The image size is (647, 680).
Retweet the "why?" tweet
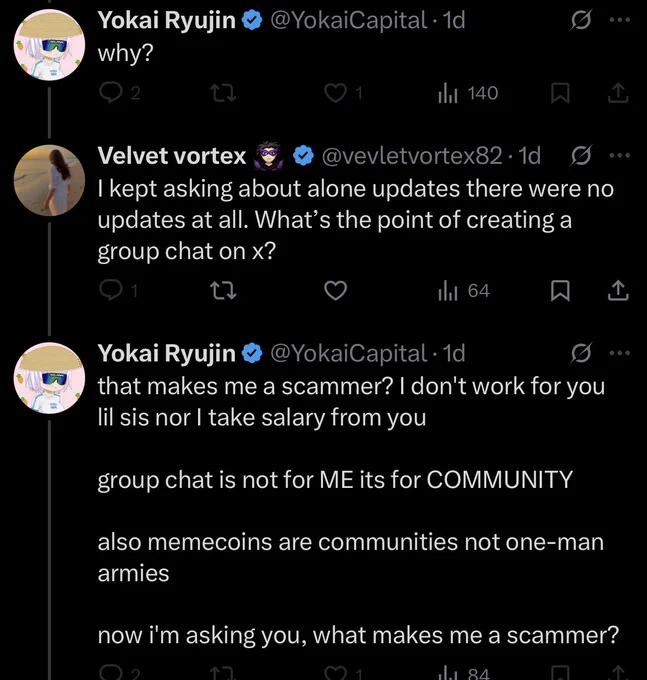(x=223, y=93)
